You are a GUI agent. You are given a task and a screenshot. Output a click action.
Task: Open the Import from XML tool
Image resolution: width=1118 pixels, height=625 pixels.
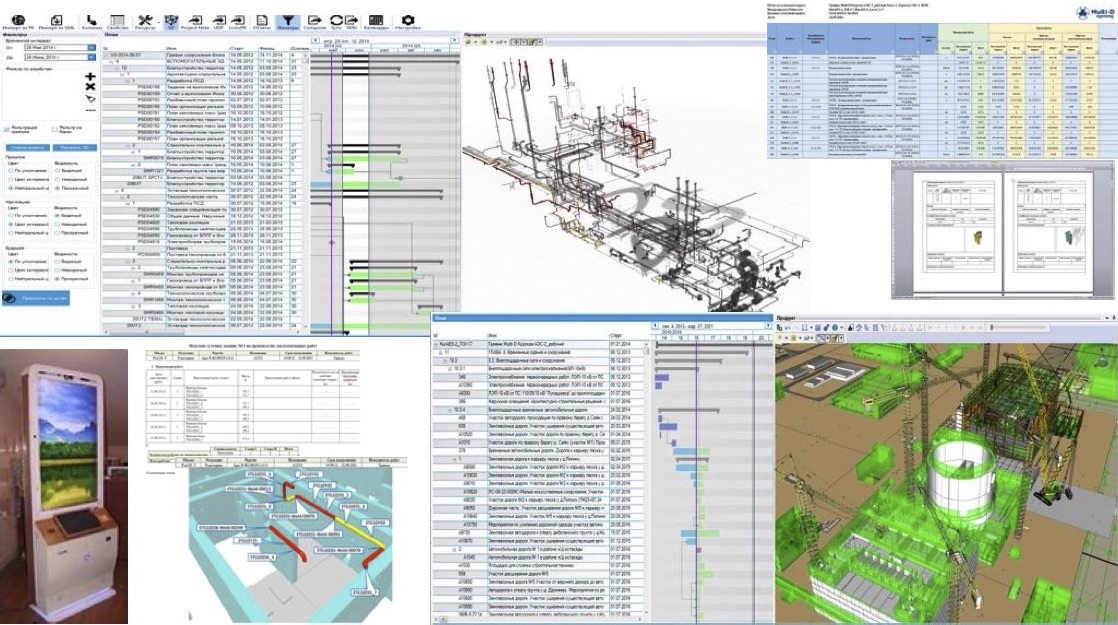click(57, 22)
